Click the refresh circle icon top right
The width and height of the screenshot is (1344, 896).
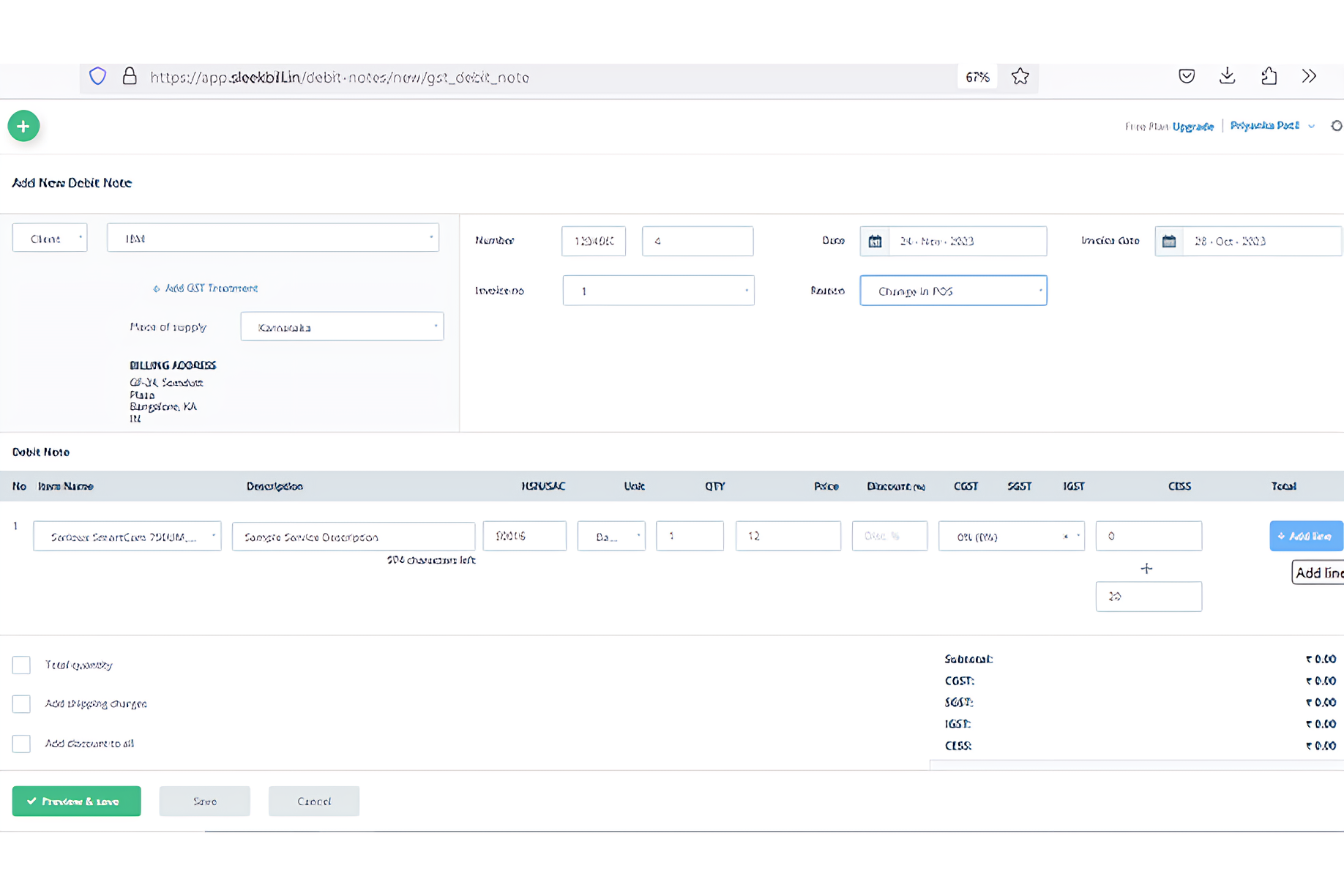point(1337,126)
